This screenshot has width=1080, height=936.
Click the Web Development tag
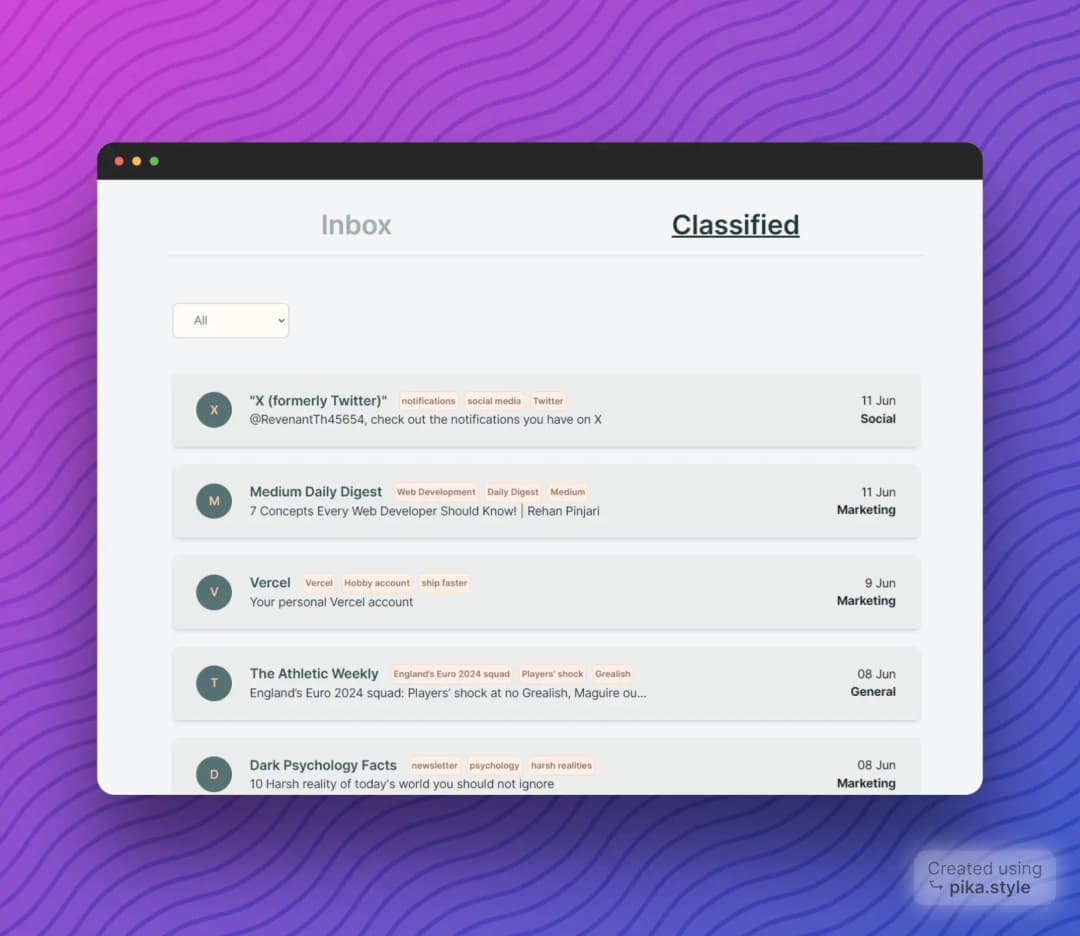[436, 492]
